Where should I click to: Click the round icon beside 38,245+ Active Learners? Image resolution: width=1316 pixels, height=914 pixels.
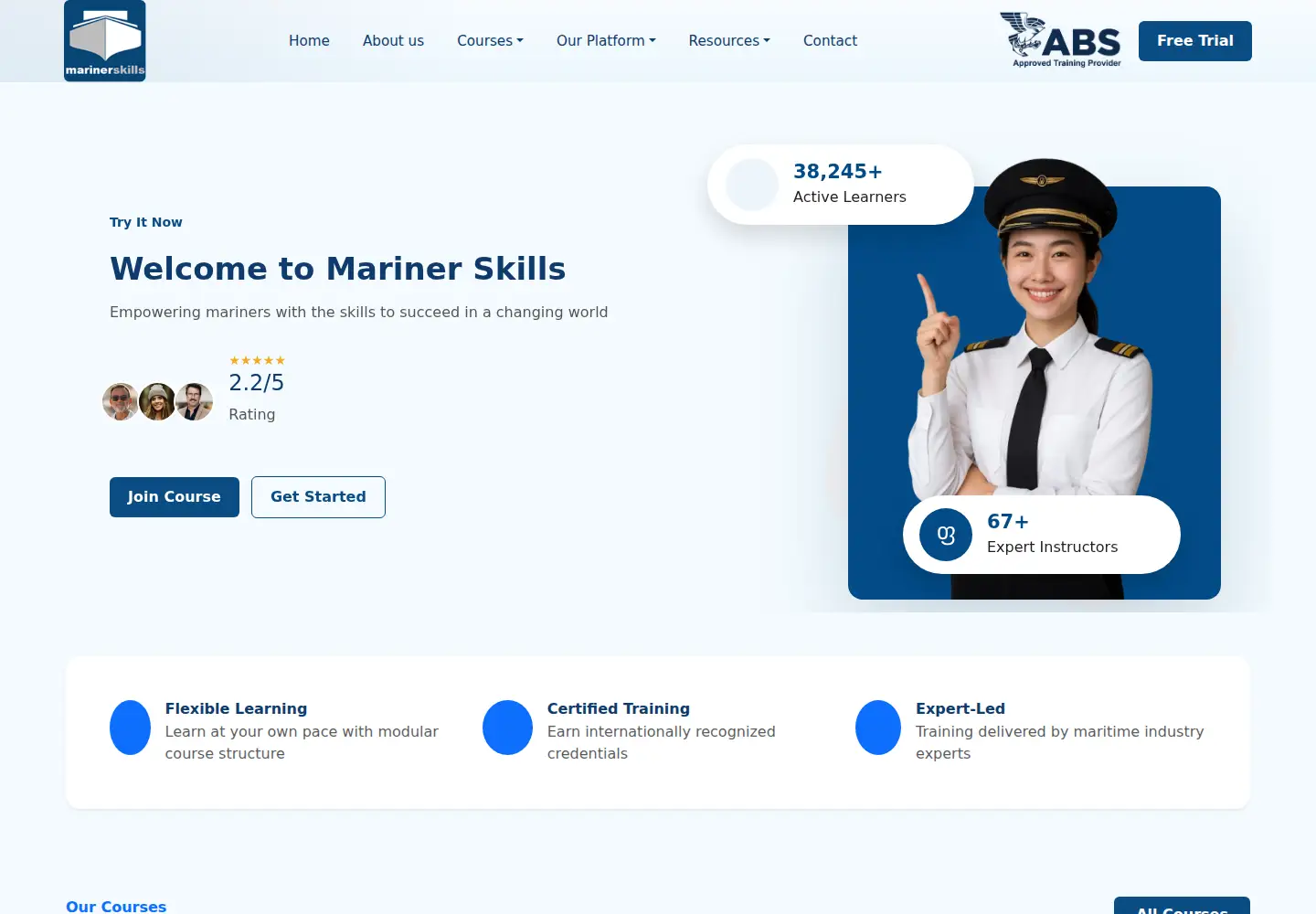(x=752, y=185)
